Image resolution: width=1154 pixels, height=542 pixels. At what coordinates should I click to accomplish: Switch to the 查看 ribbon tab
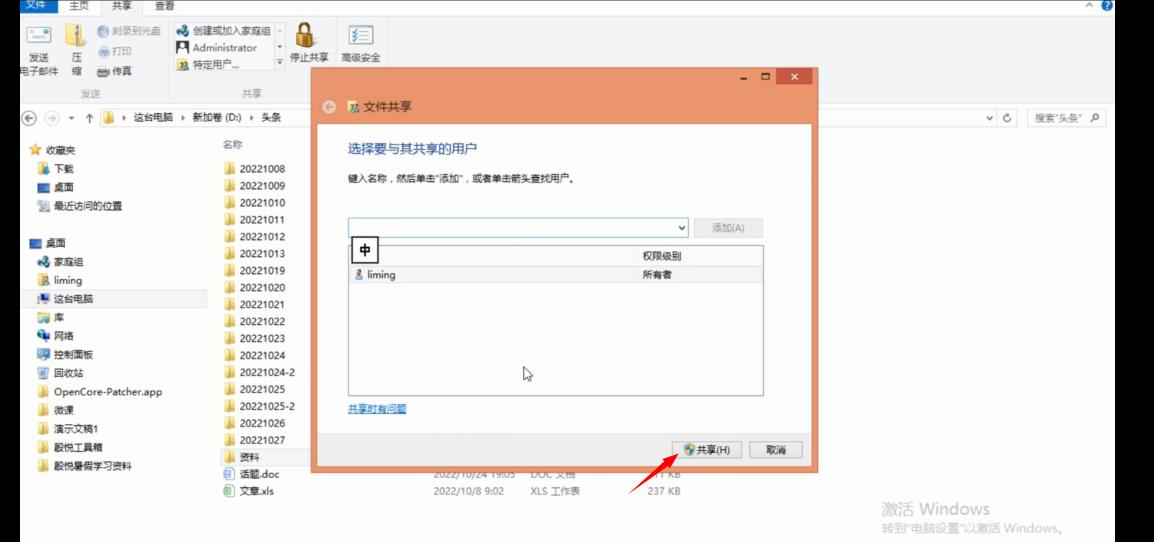pyautogui.click(x=164, y=6)
